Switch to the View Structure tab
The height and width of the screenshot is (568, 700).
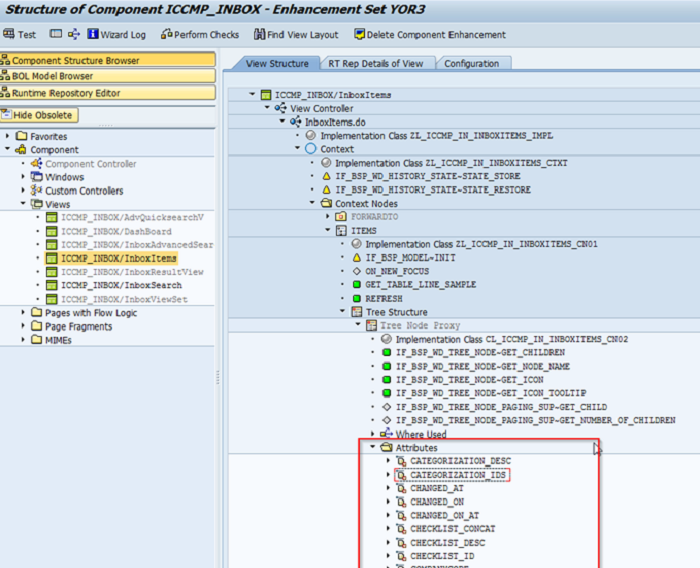pos(277,63)
